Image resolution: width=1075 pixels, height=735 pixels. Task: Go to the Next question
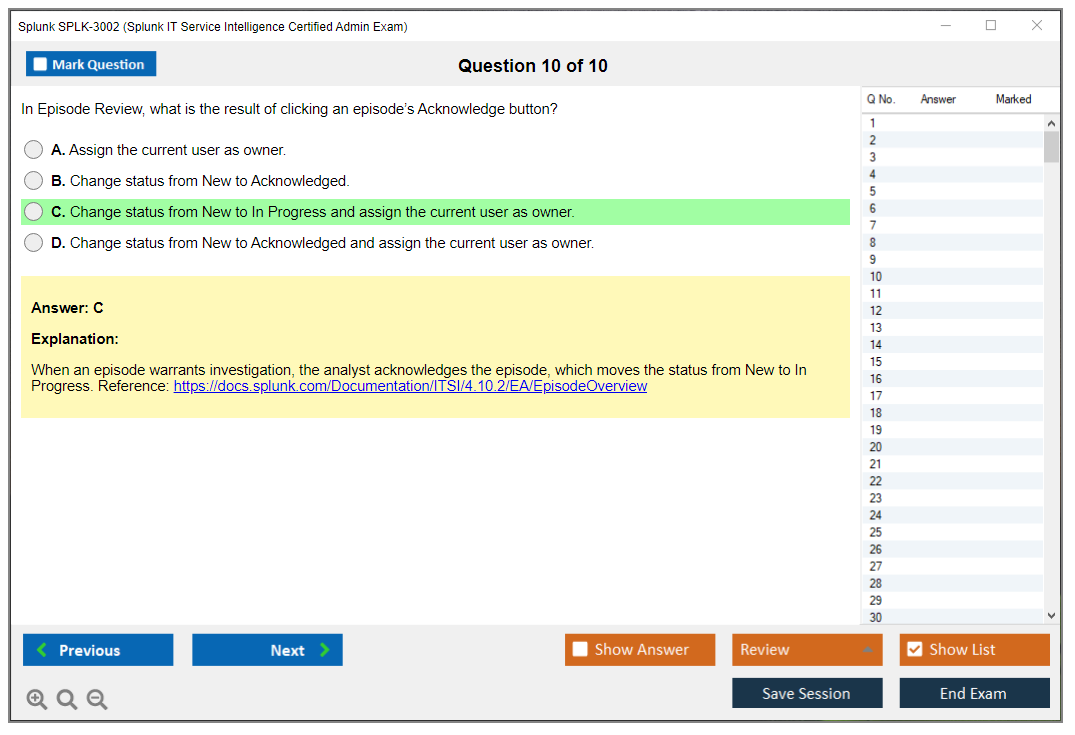click(267, 650)
